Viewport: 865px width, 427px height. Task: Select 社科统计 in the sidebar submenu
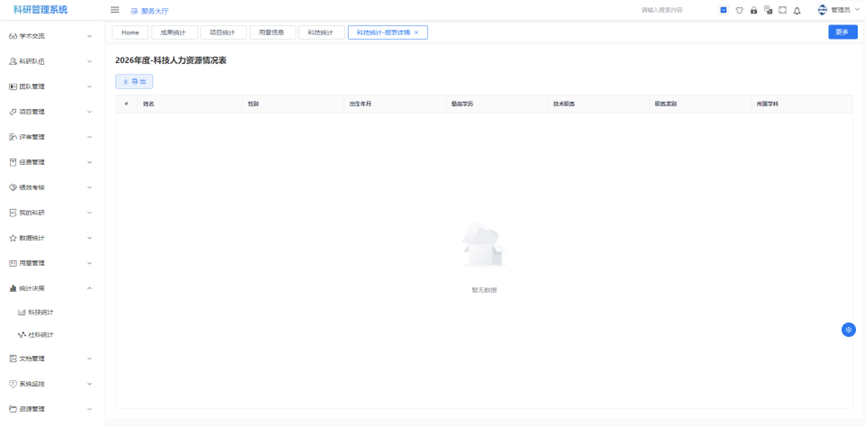coord(41,335)
